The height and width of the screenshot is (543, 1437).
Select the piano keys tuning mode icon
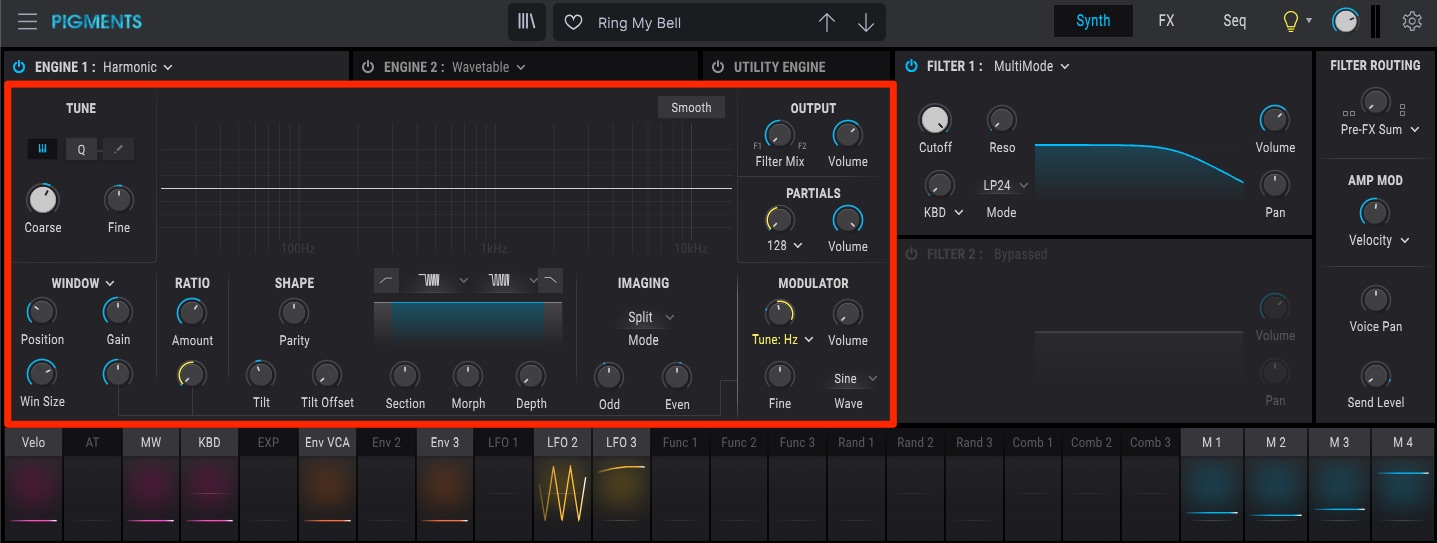click(43, 149)
